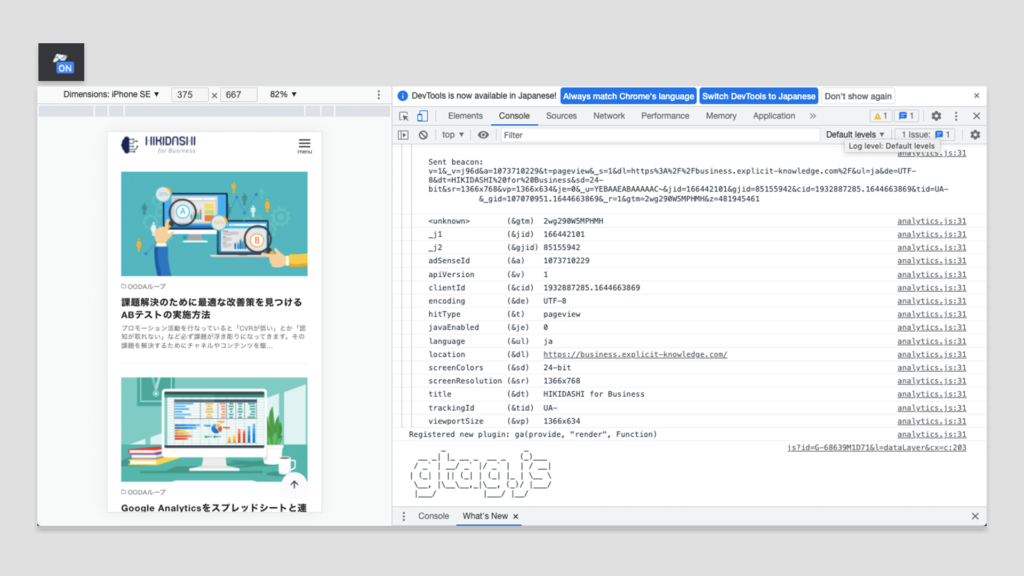
Task: Toggle the device toolbar icon
Action: pyautogui.click(x=422, y=116)
